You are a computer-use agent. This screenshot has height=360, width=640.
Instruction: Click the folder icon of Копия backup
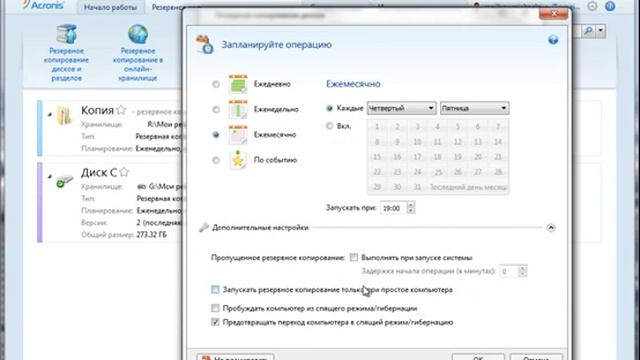coord(64,116)
